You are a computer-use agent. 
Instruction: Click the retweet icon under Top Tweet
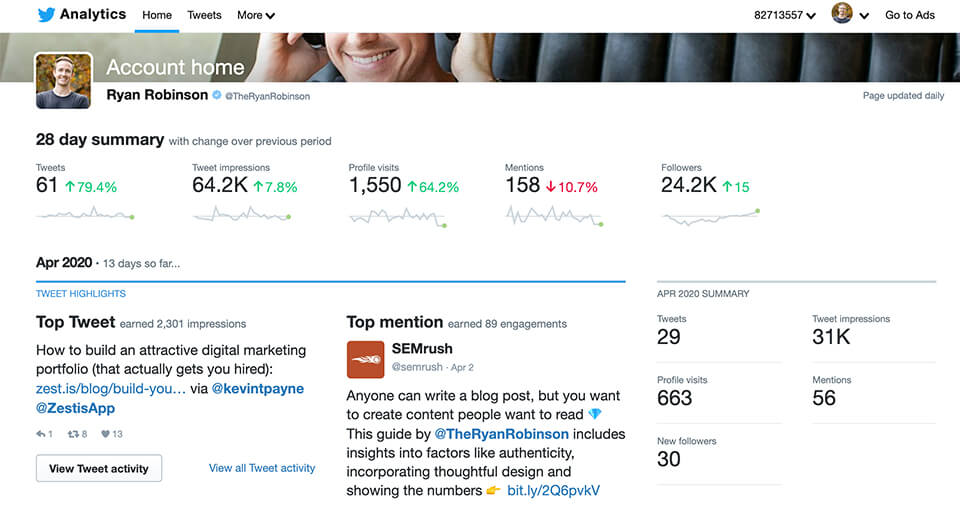[x=73, y=434]
